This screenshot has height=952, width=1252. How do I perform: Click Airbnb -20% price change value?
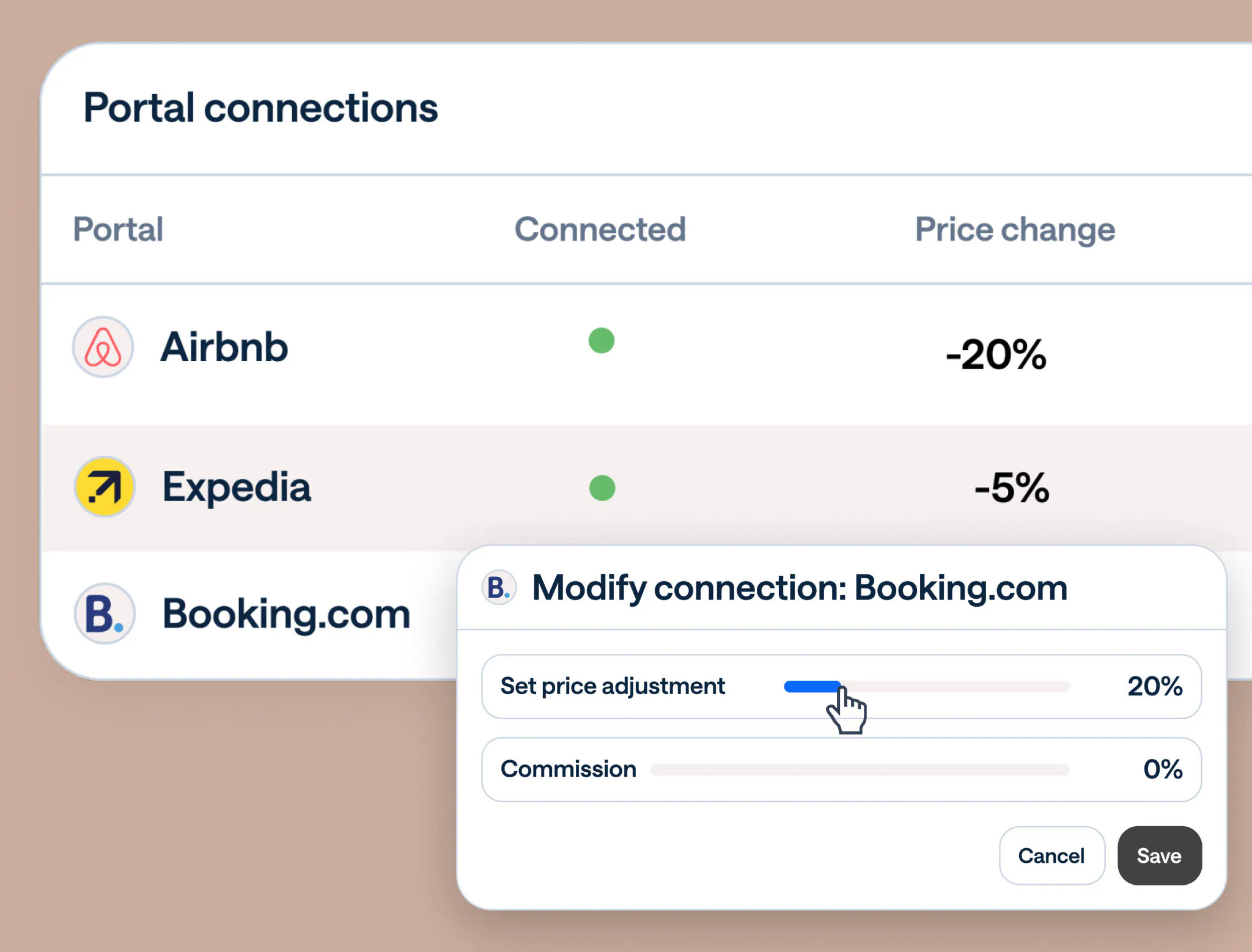[x=996, y=354]
